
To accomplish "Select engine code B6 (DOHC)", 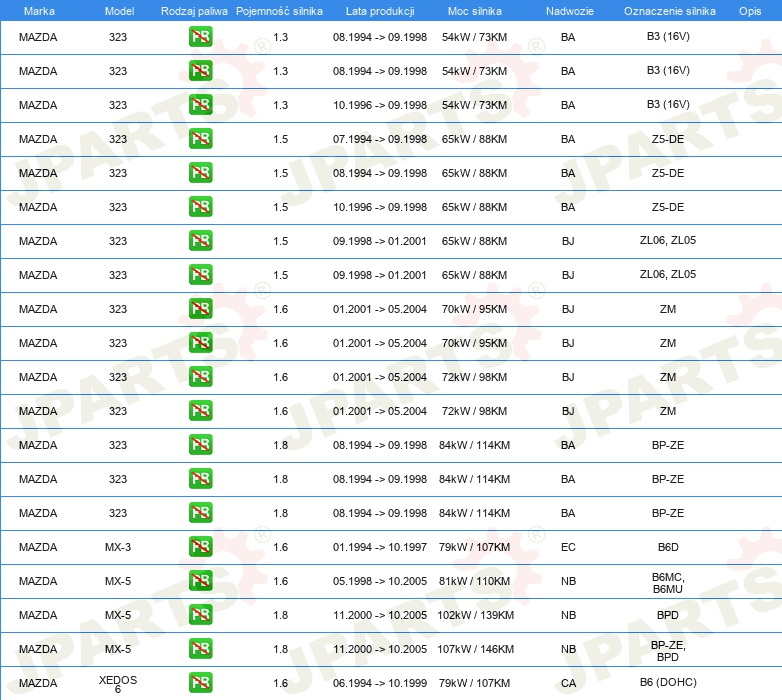I will click(668, 682).
